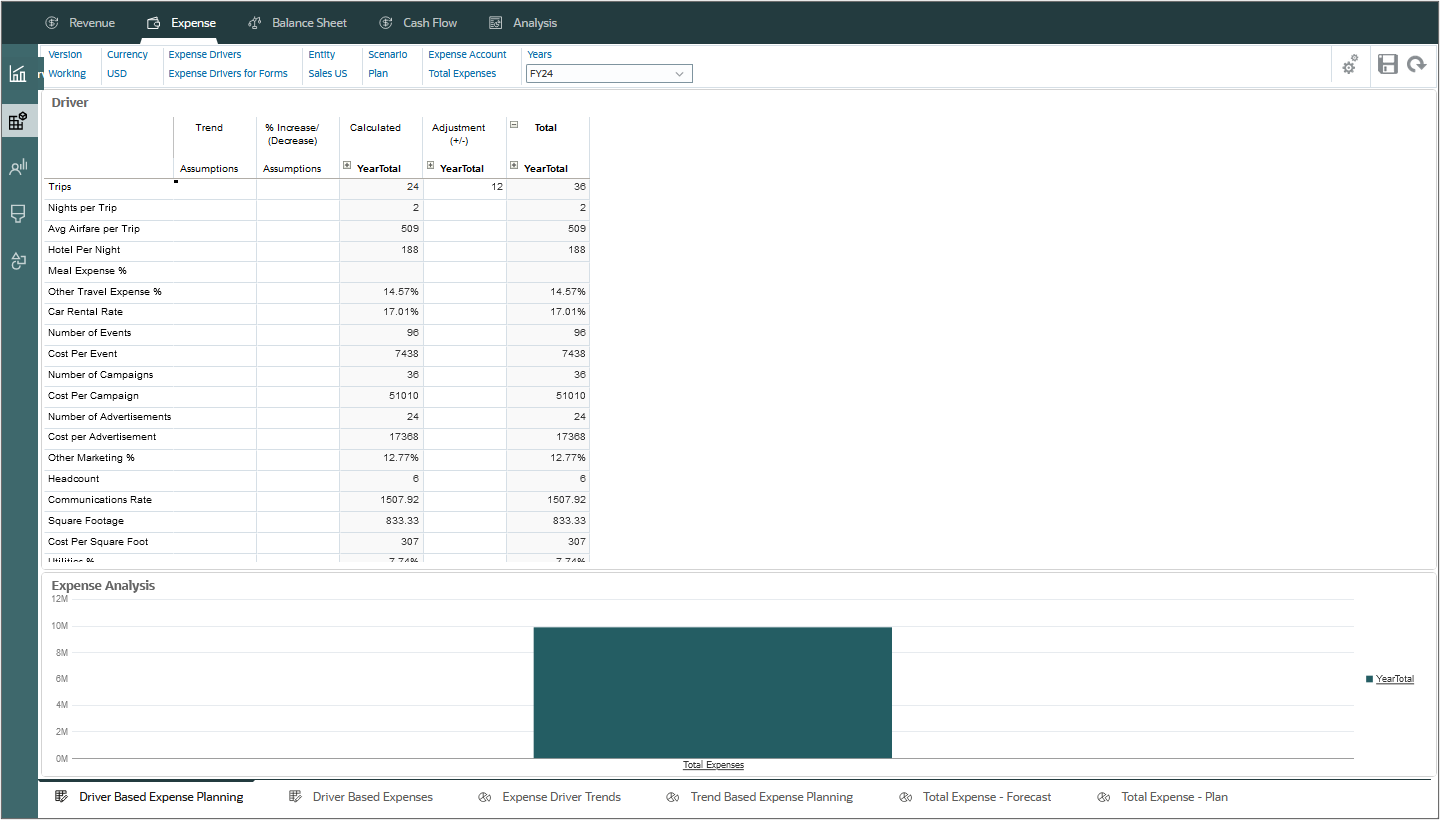Select the Analysis dashboard icon in the sidebar

(x=18, y=73)
